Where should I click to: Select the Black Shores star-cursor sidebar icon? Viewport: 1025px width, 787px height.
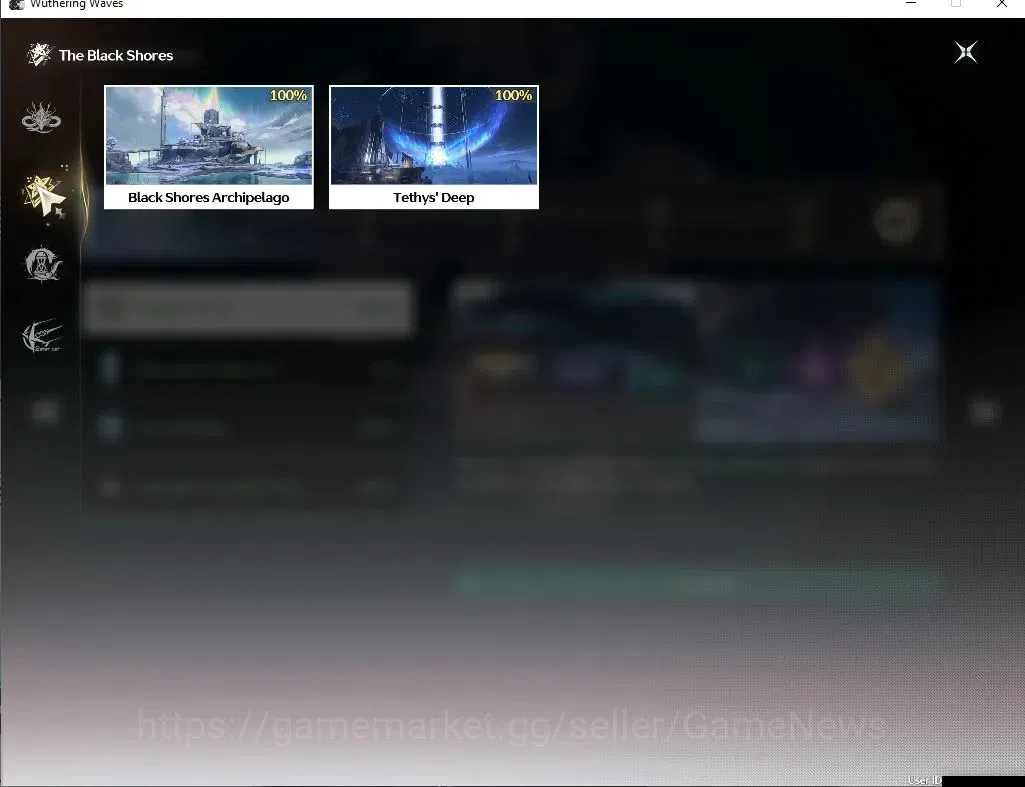point(44,195)
